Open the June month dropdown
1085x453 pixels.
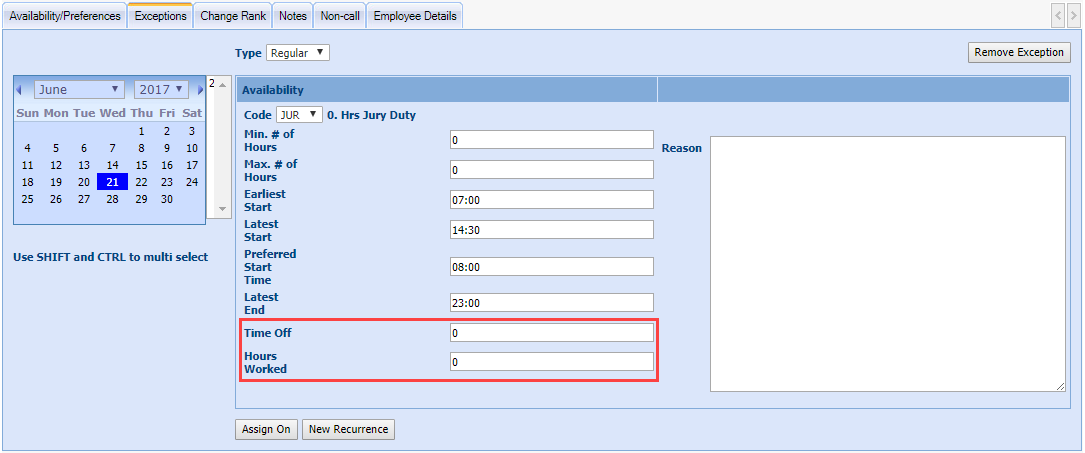click(x=79, y=90)
